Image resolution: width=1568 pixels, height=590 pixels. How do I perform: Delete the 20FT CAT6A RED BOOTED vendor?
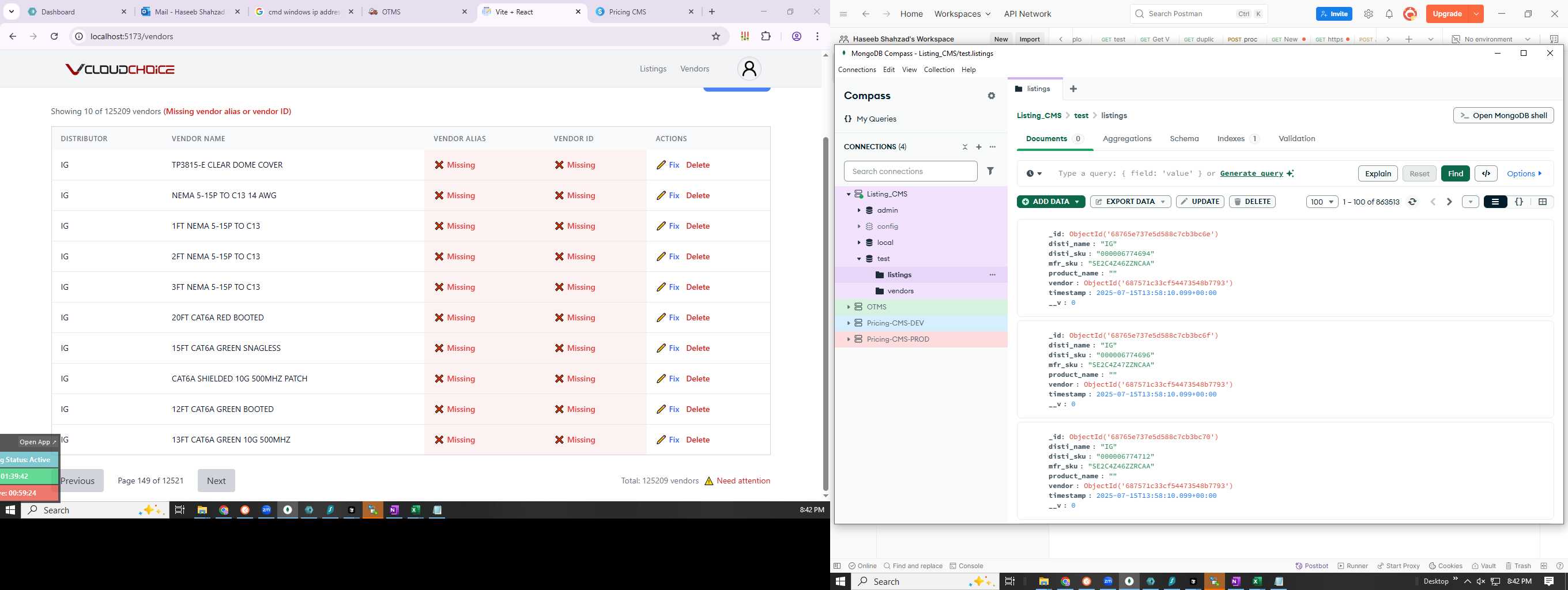(698, 317)
